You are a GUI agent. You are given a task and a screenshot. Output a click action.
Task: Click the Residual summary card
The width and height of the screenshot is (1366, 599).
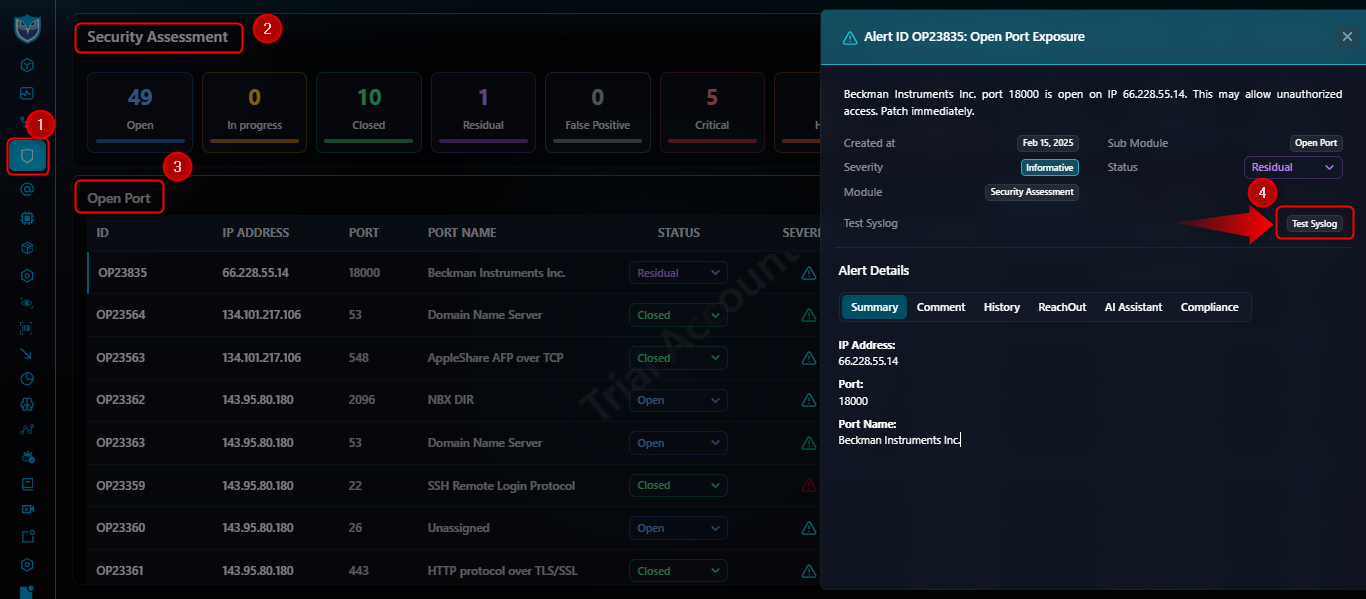pos(484,112)
